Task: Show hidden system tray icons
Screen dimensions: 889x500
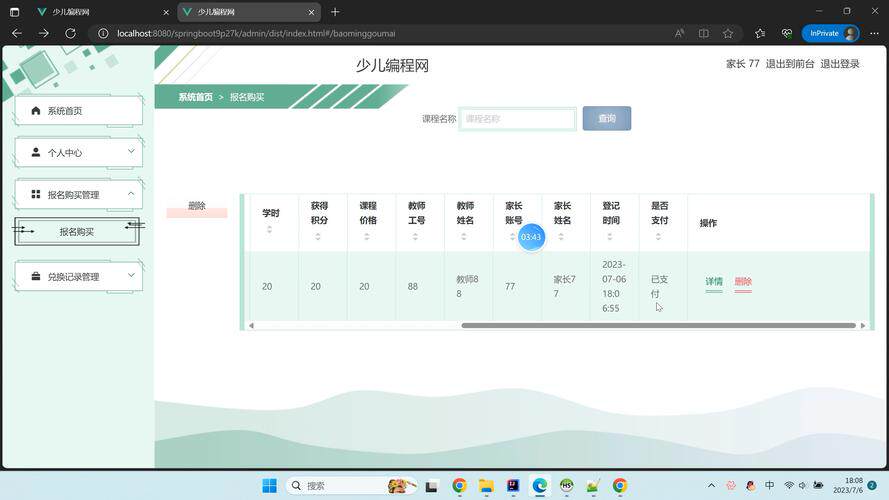Action: click(x=711, y=486)
